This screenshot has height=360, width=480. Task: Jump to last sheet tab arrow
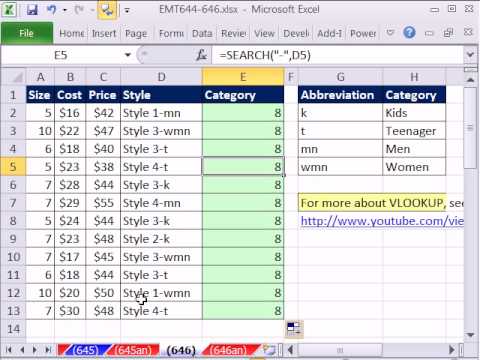(x=48, y=350)
